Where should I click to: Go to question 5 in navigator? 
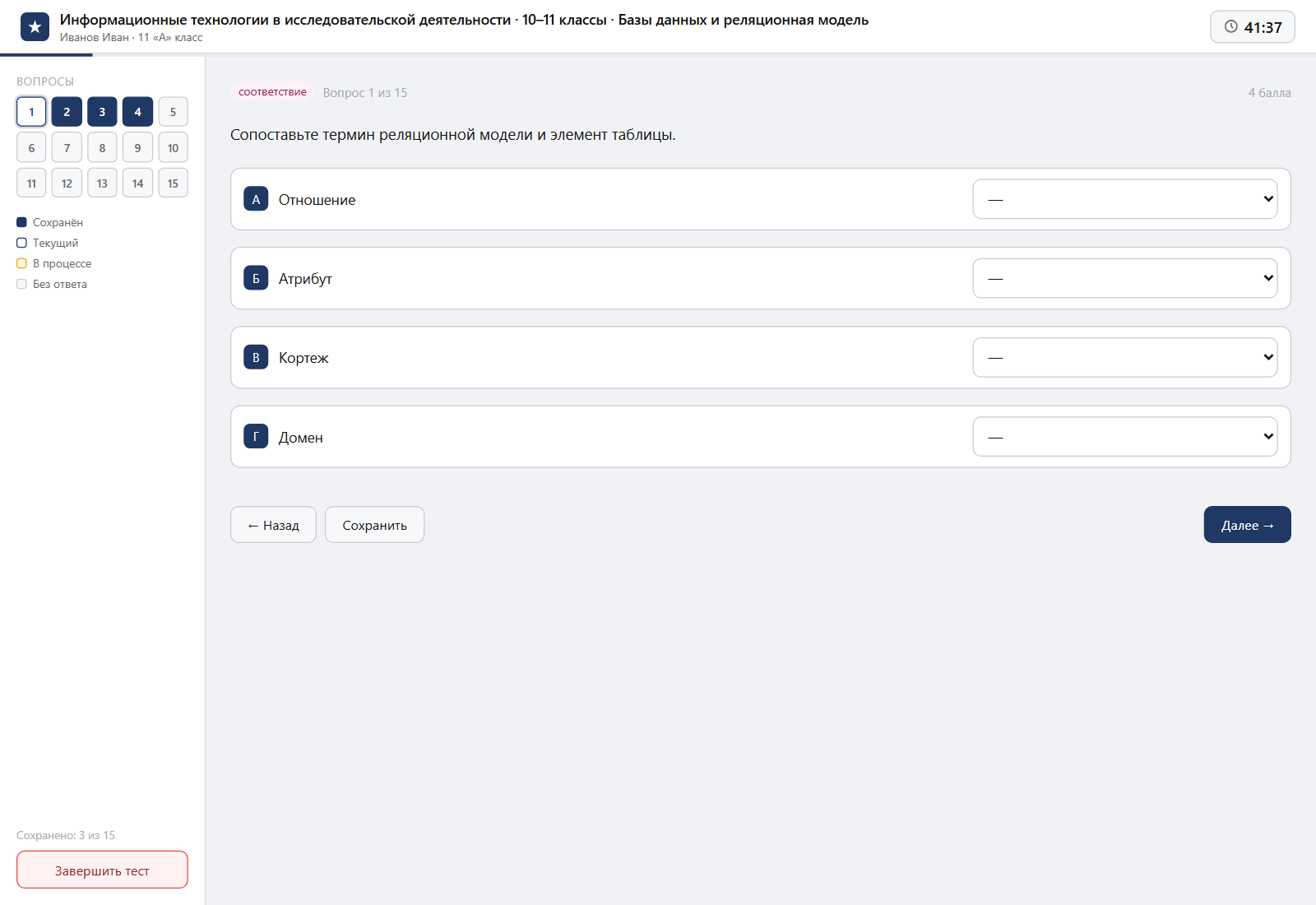(x=173, y=112)
